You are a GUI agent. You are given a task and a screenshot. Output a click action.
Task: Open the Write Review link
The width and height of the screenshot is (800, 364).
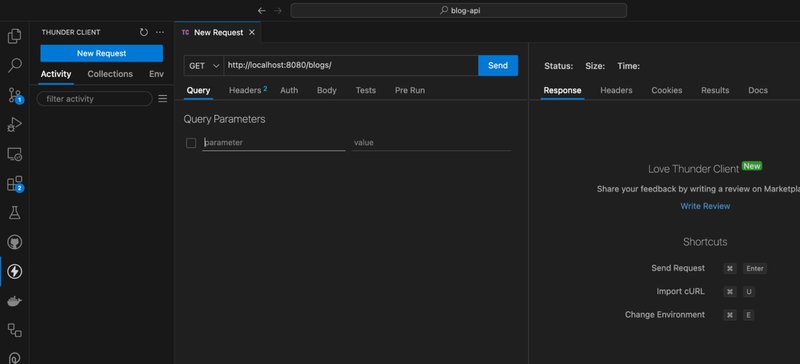(705, 206)
